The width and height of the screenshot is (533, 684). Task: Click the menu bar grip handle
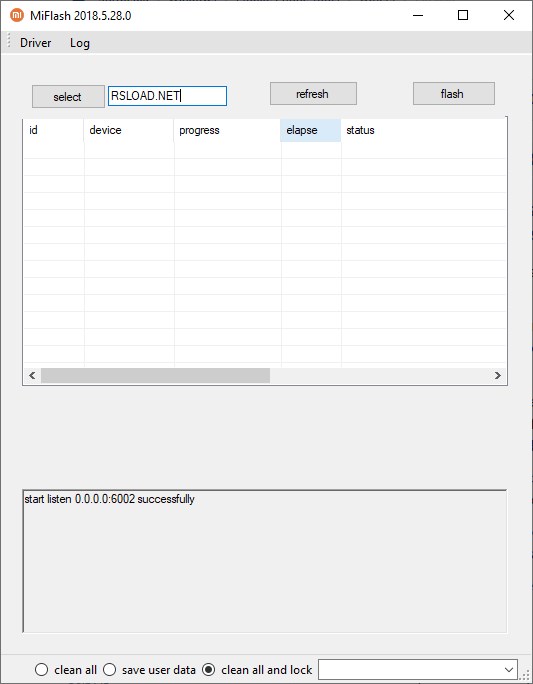[8, 42]
